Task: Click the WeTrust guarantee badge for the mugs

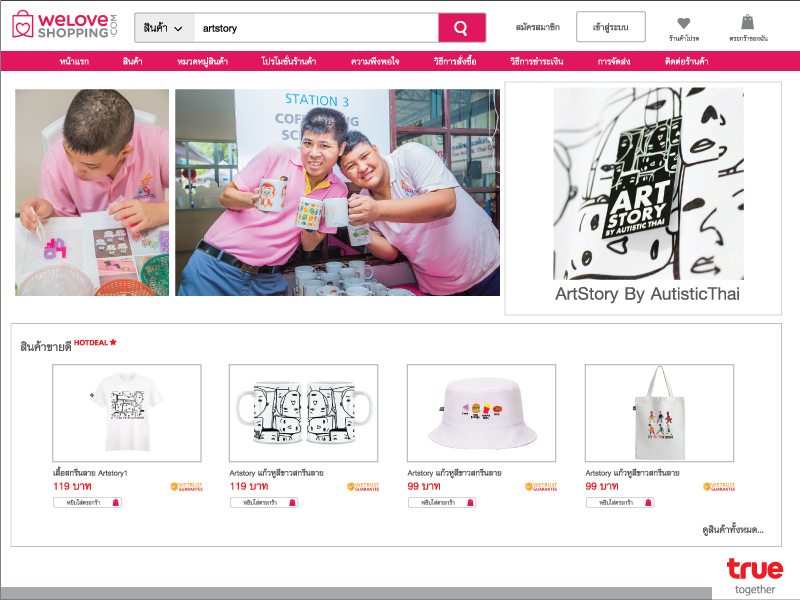Action: coord(363,487)
